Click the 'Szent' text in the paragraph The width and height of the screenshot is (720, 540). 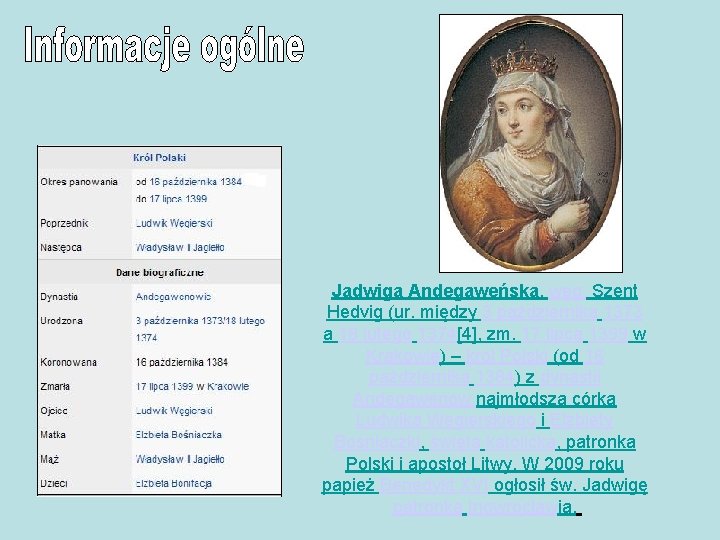(614, 291)
